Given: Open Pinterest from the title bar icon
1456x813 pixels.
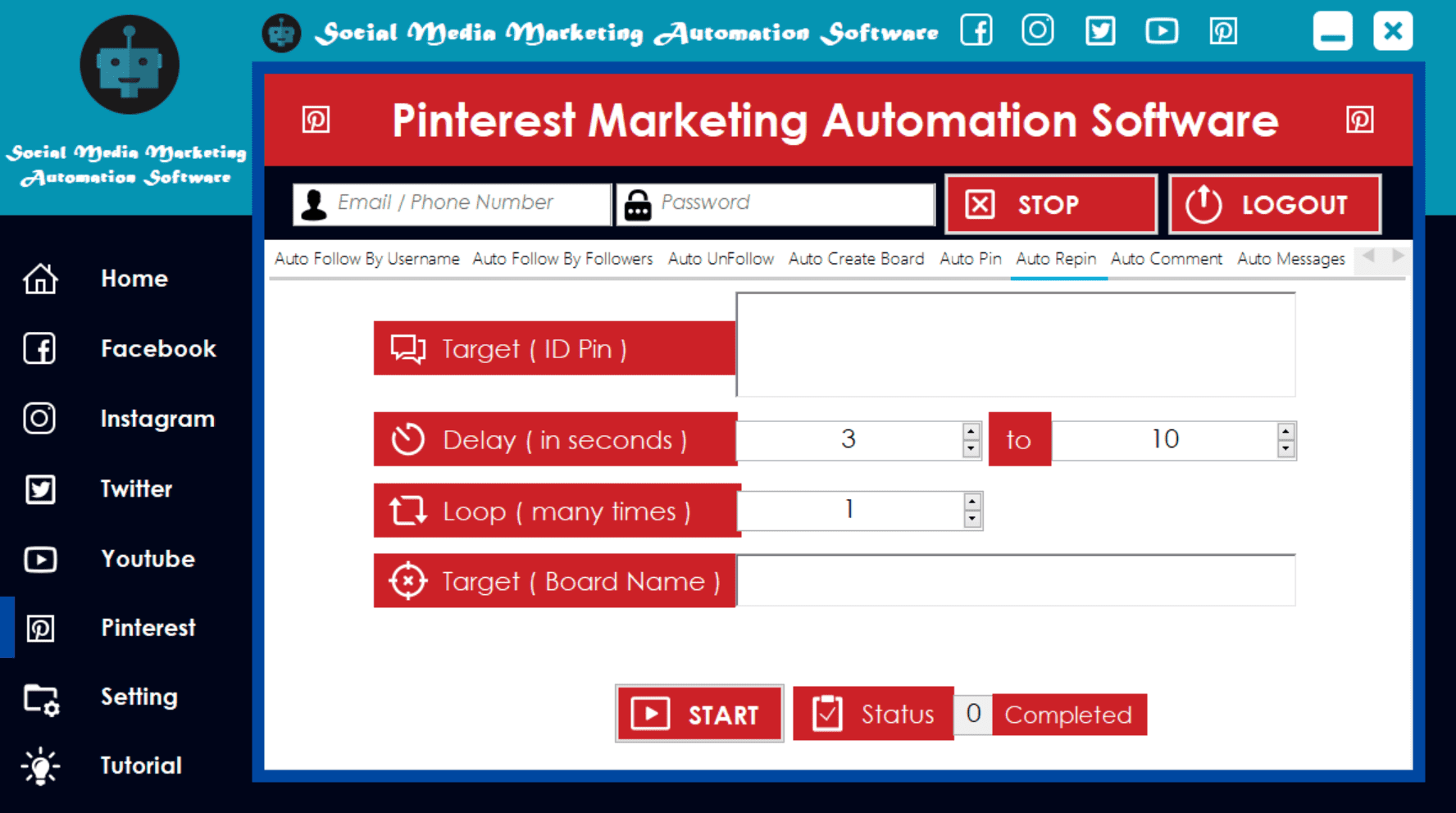Looking at the screenshot, I should click(1223, 31).
